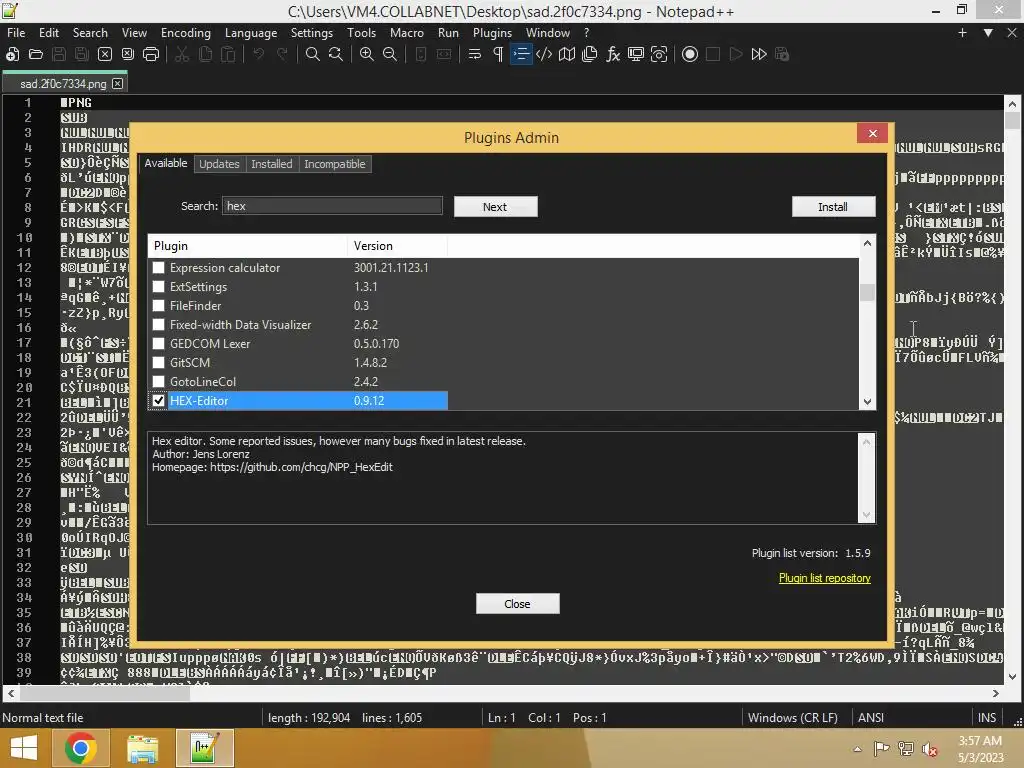Check the ExtSettings plugin checkbox
Screen dimensions: 1024x768
158,287
